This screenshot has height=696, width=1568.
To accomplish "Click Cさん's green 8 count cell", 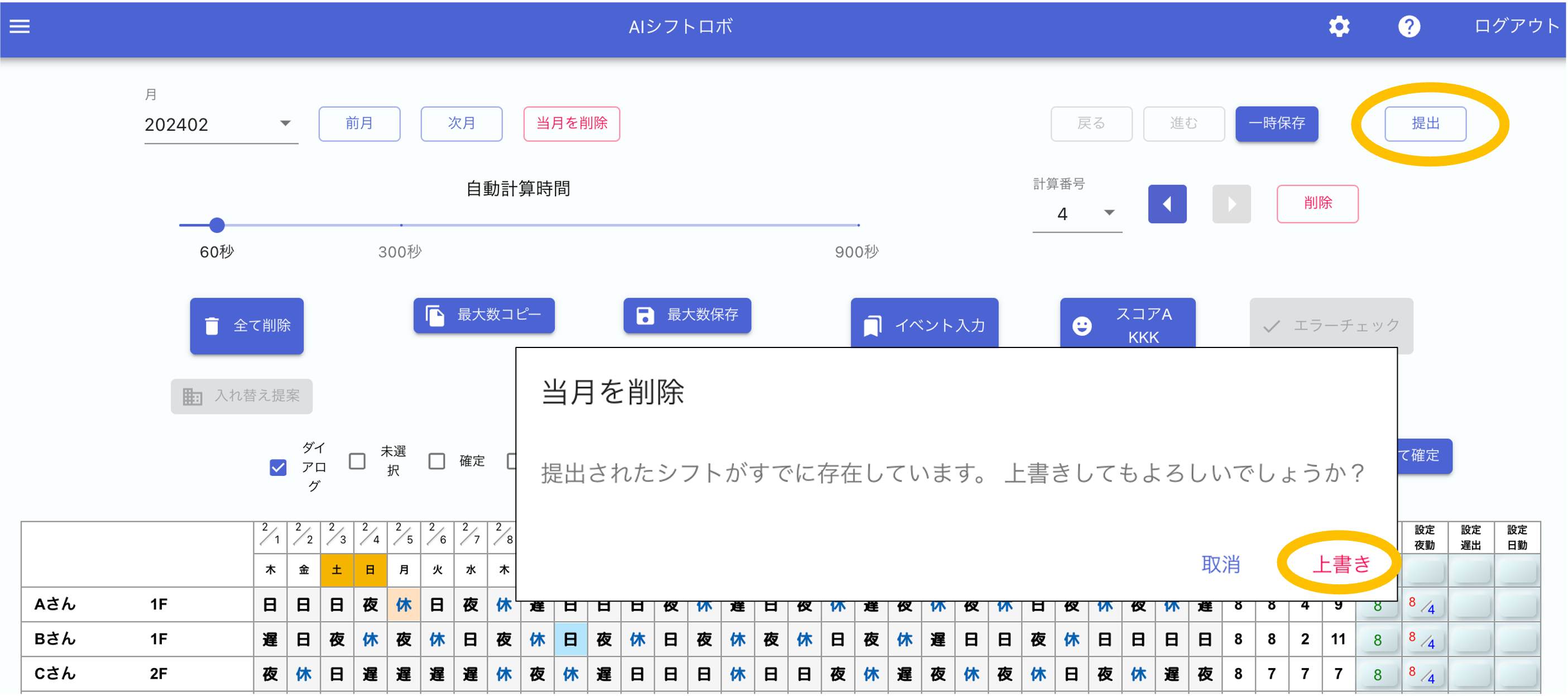I will point(1378,675).
